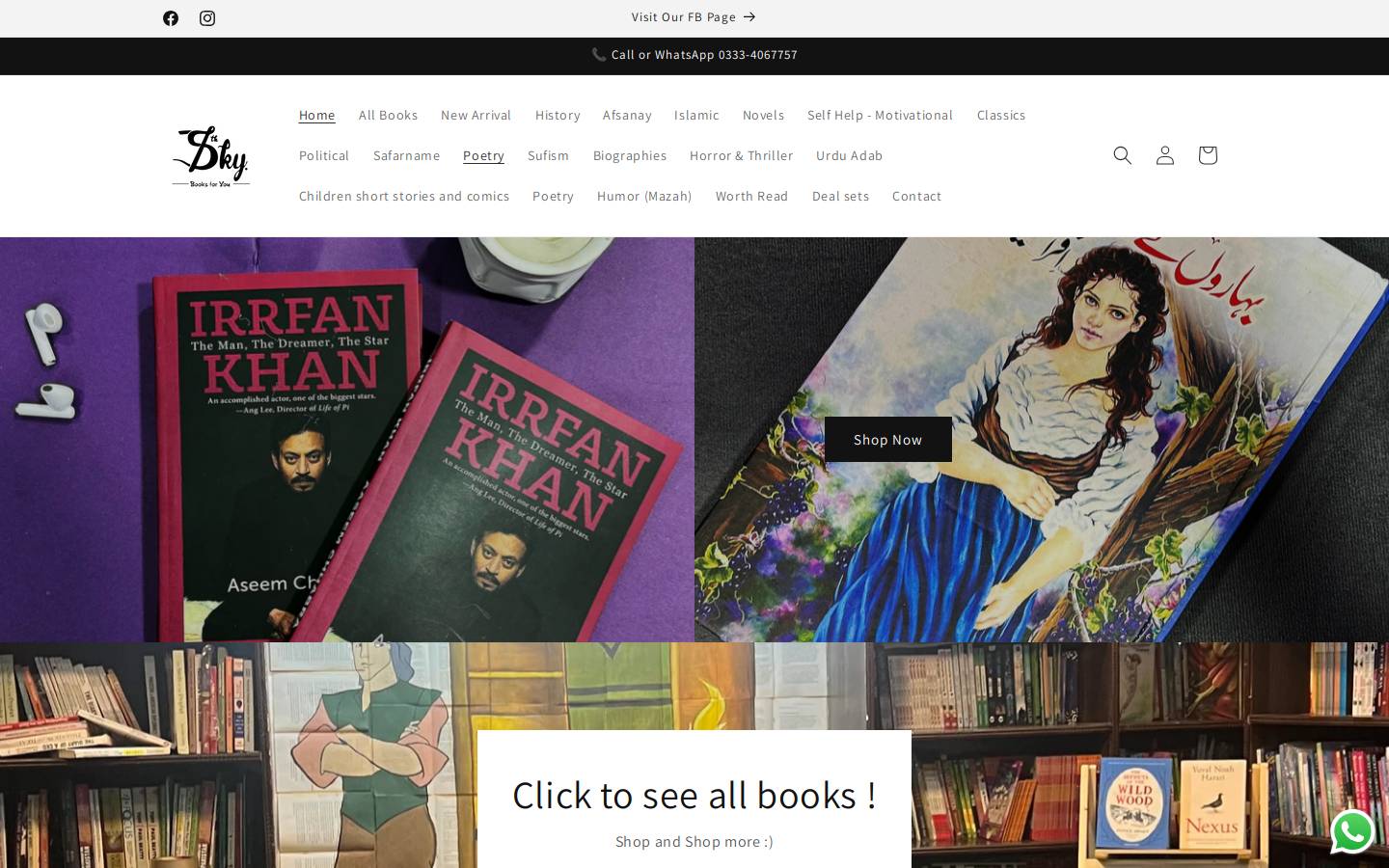Open the account login icon
Screen dimensions: 1389x868
1165,155
